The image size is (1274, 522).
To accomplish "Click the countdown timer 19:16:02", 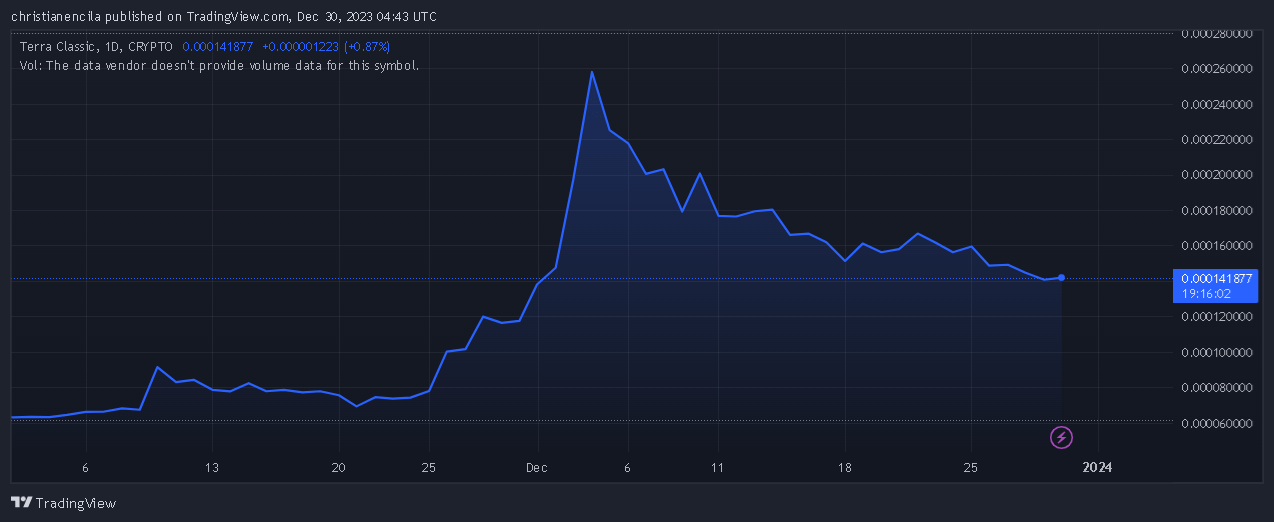I will (1205, 294).
